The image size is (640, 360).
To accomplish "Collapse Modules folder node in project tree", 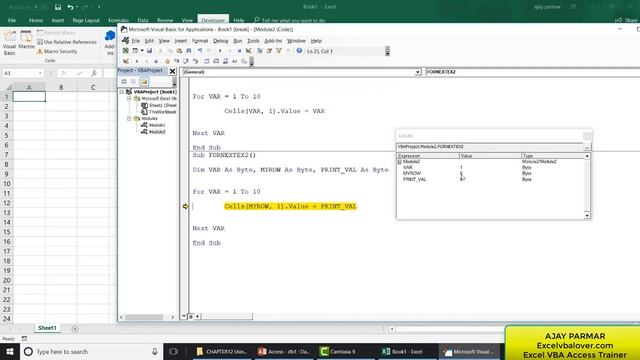I will [x=129, y=118].
